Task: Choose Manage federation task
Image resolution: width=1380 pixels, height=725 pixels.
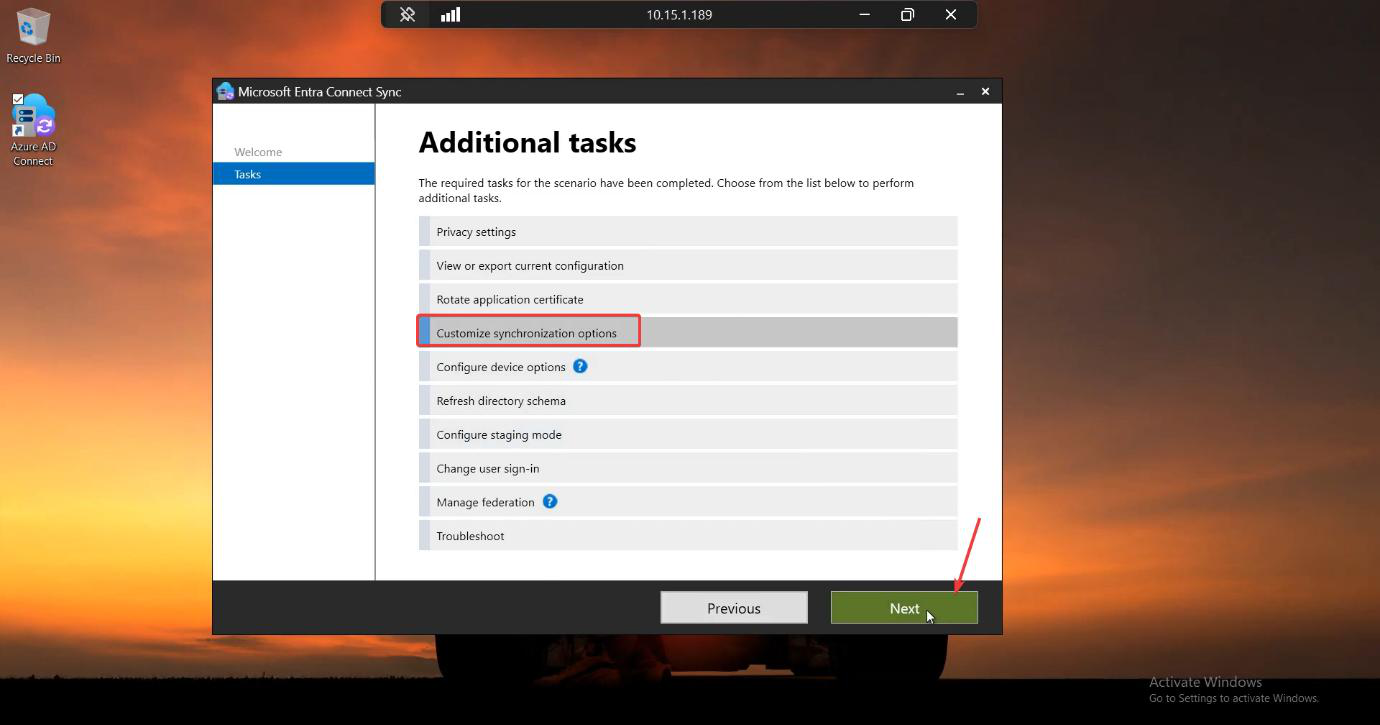Action: pos(688,502)
